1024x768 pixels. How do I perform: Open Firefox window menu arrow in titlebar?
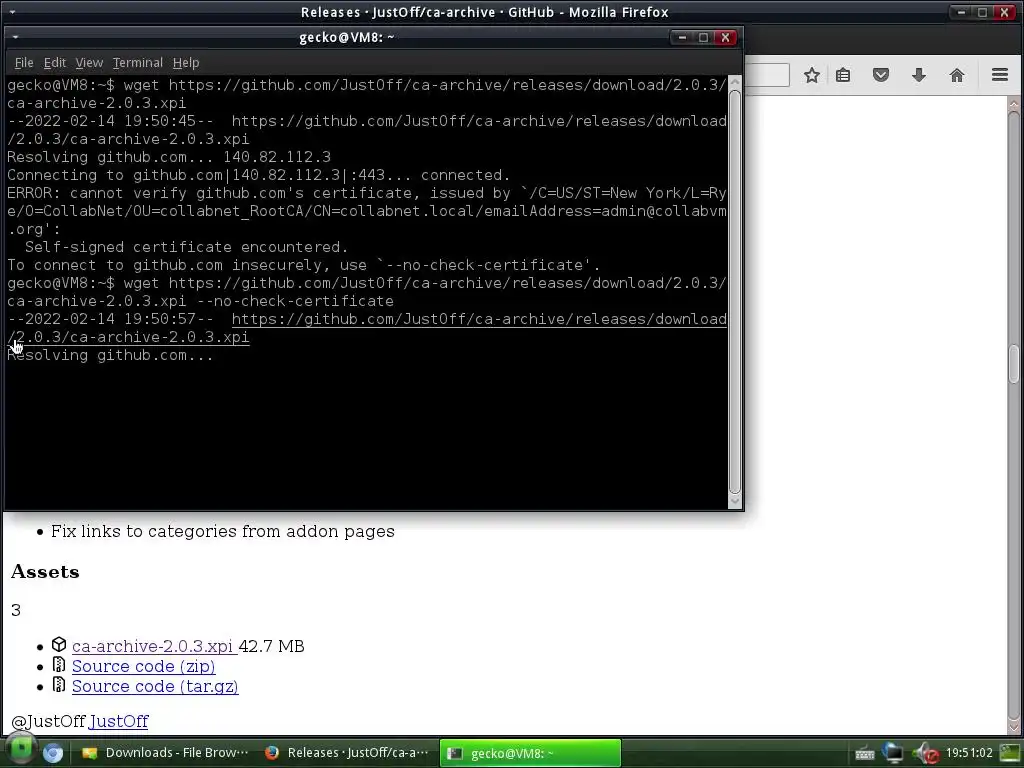click(12, 12)
